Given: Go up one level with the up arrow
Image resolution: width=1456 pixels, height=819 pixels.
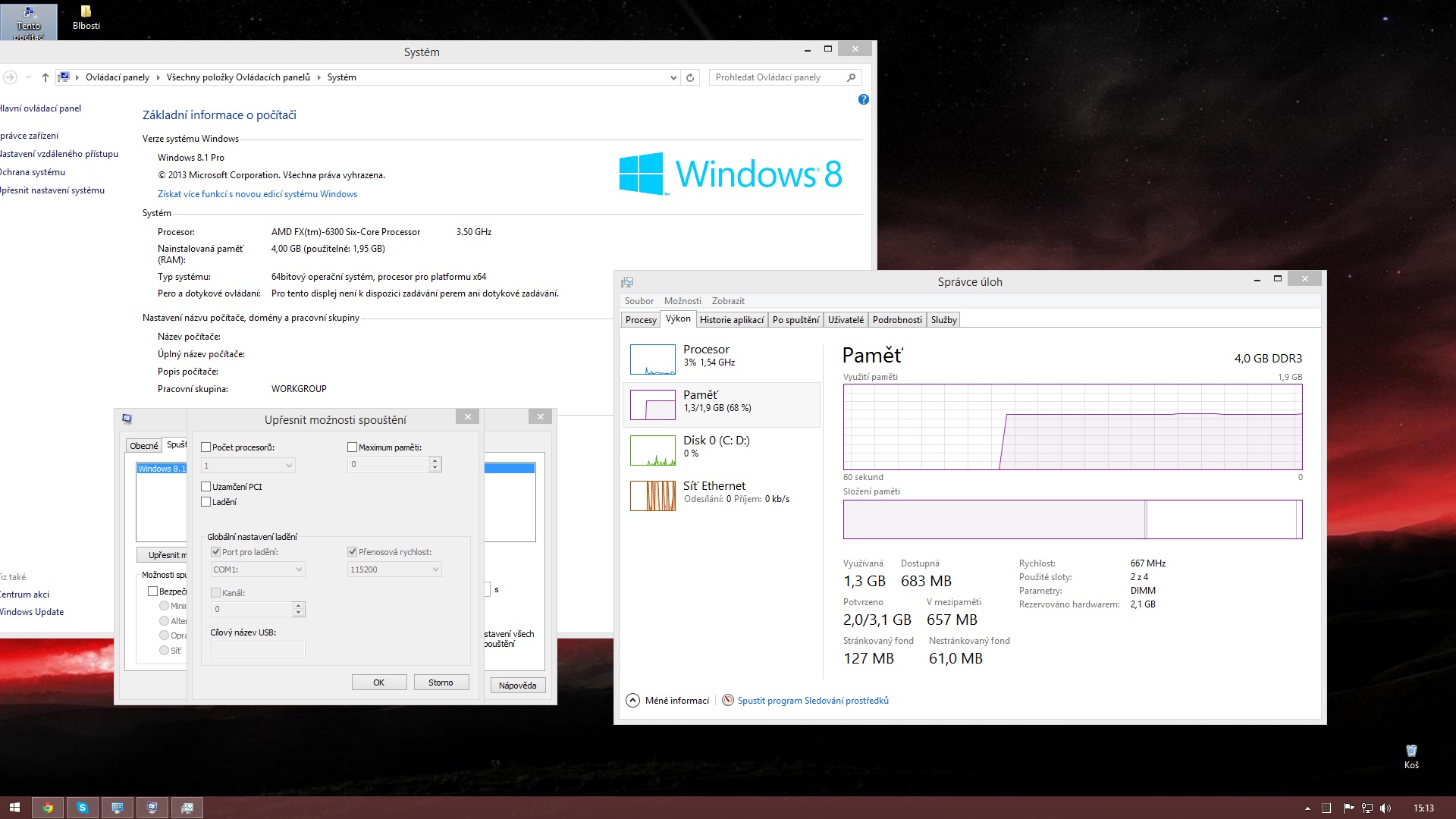Looking at the screenshot, I should pyautogui.click(x=45, y=77).
